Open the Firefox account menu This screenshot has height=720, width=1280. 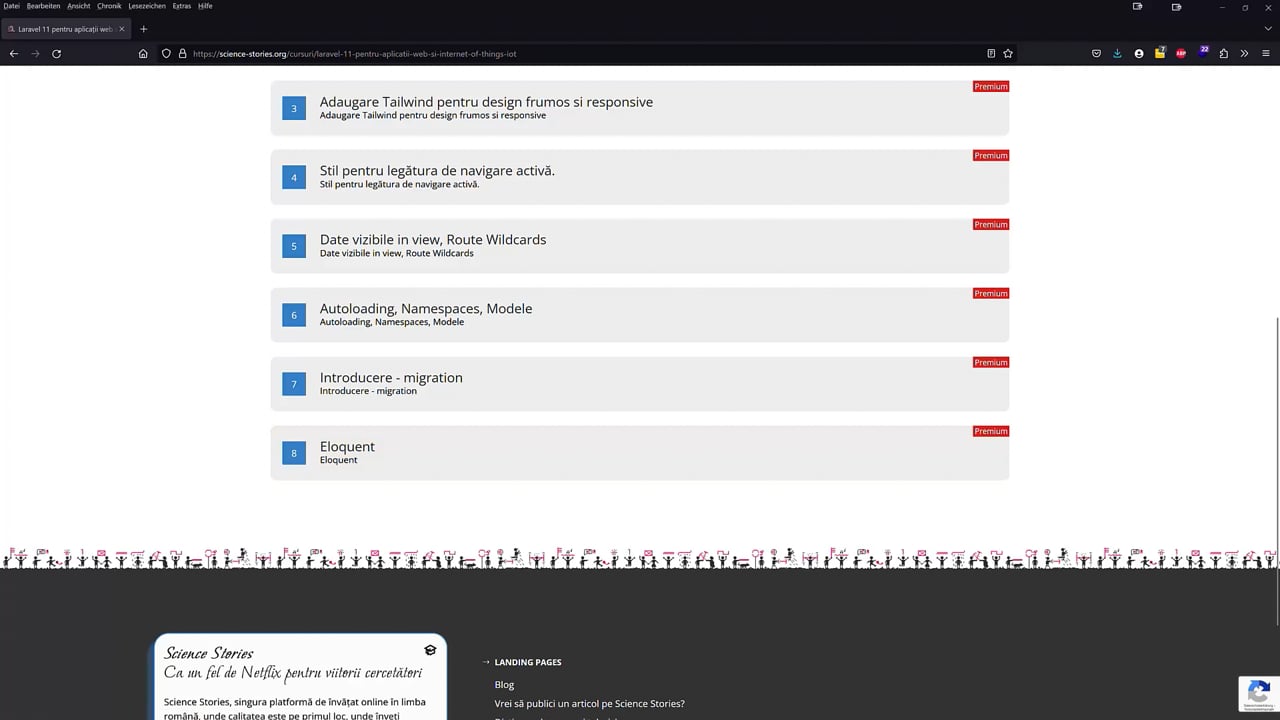tap(1139, 53)
